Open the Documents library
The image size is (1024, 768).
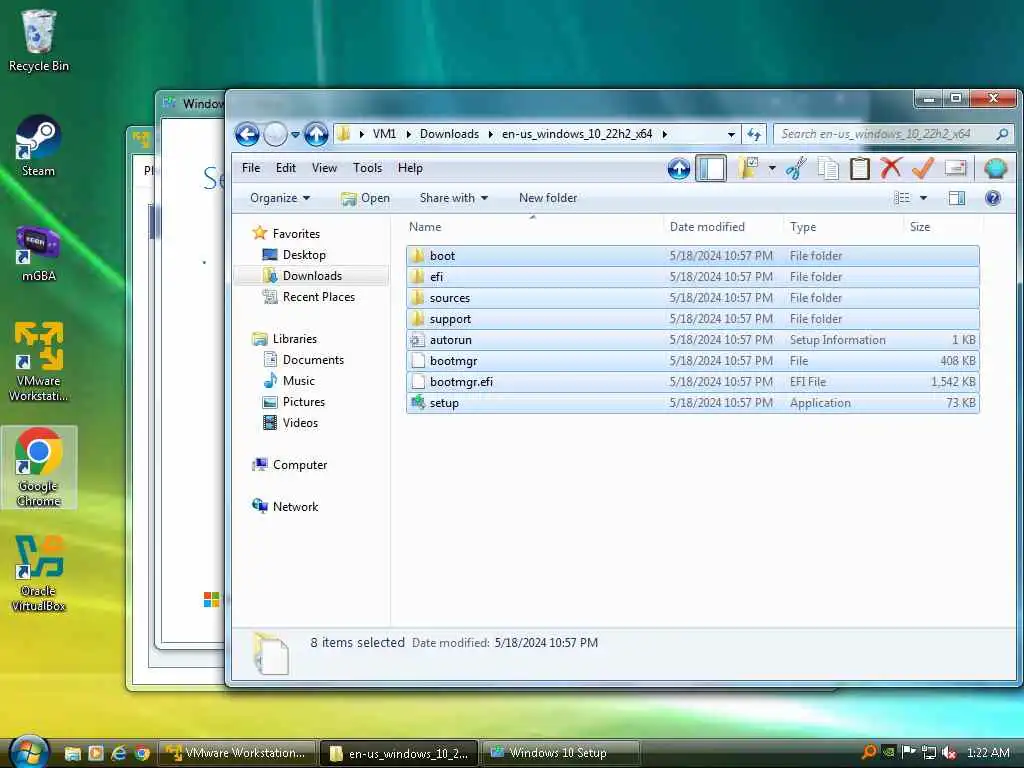pyautogui.click(x=303, y=359)
